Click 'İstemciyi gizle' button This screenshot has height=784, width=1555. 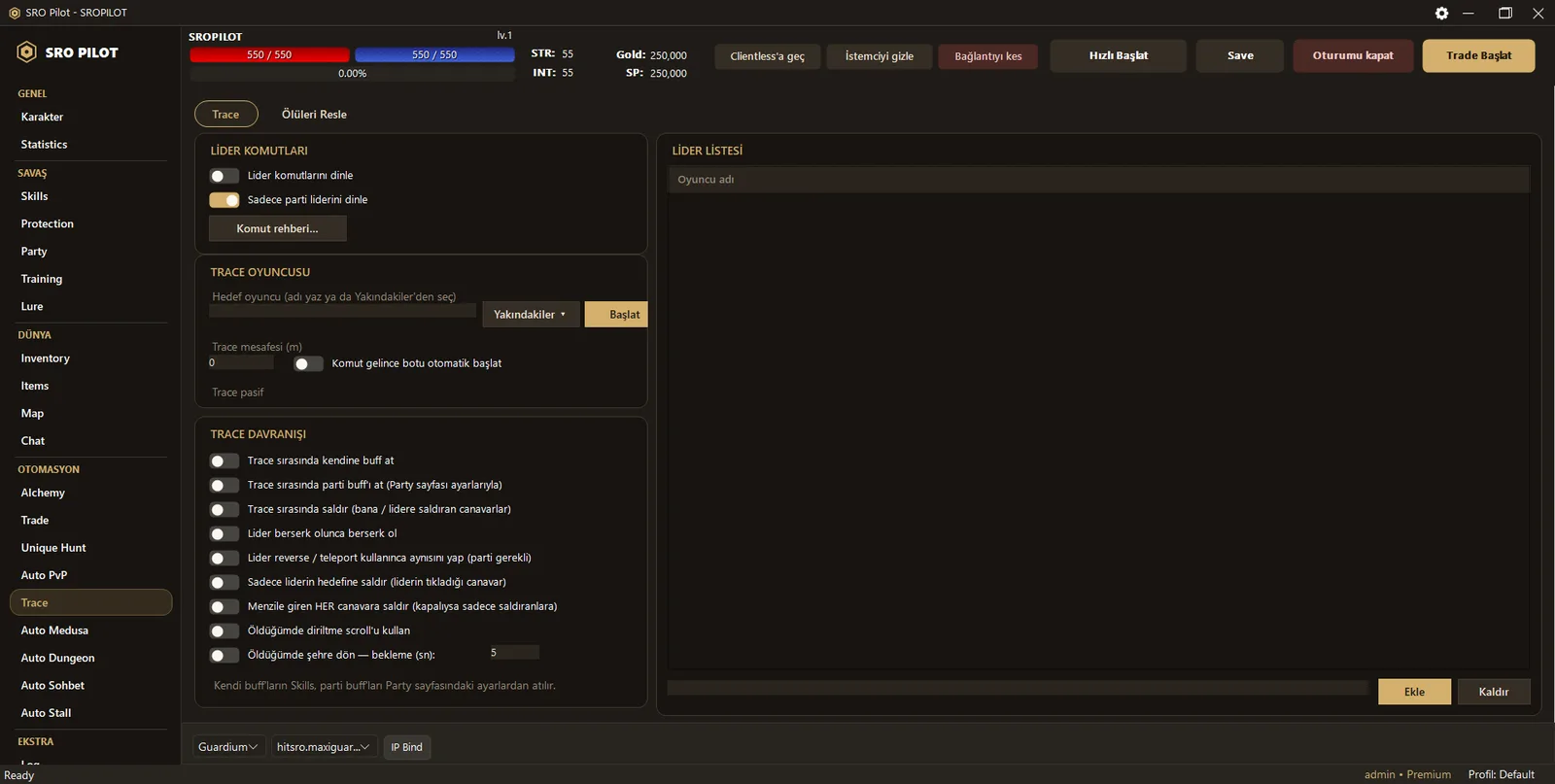(x=880, y=56)
